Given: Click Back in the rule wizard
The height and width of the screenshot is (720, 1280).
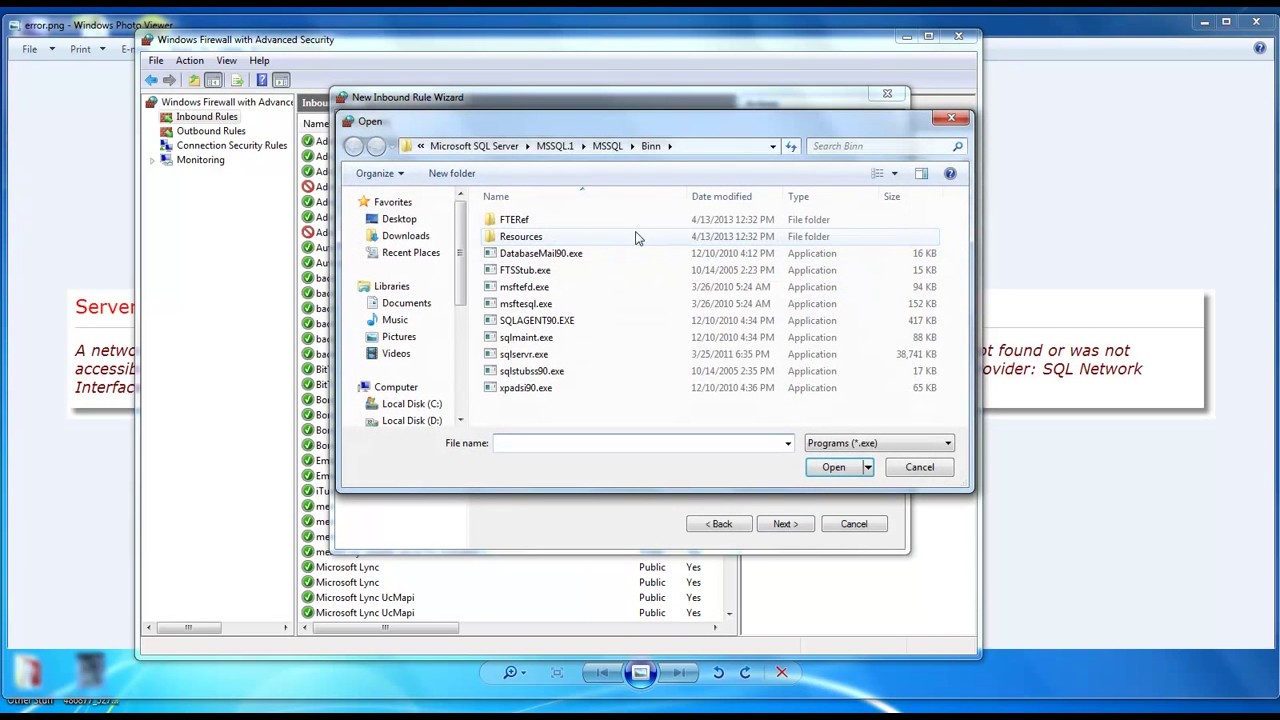Looking at the screenshot, I should coord(719,524).
